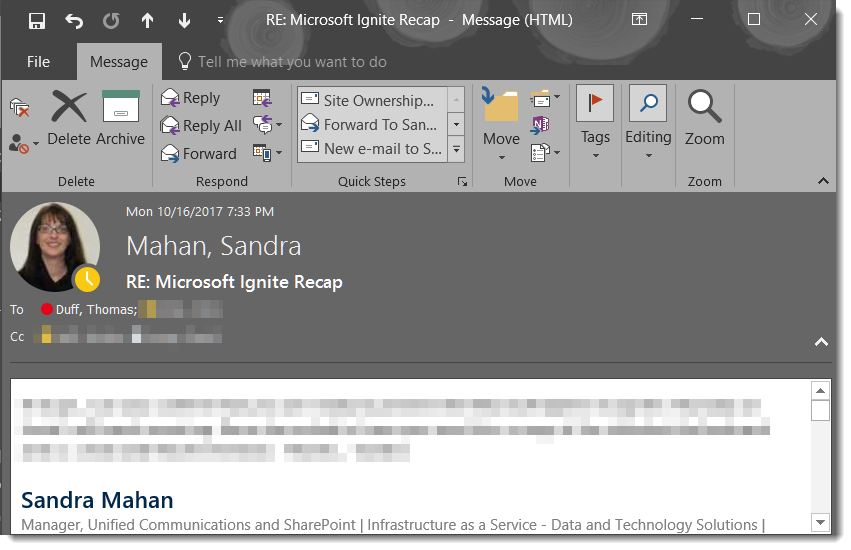The width and height of the screenshot is (851, 550).
Task: Forward the email message
Action: pos(199,154)
